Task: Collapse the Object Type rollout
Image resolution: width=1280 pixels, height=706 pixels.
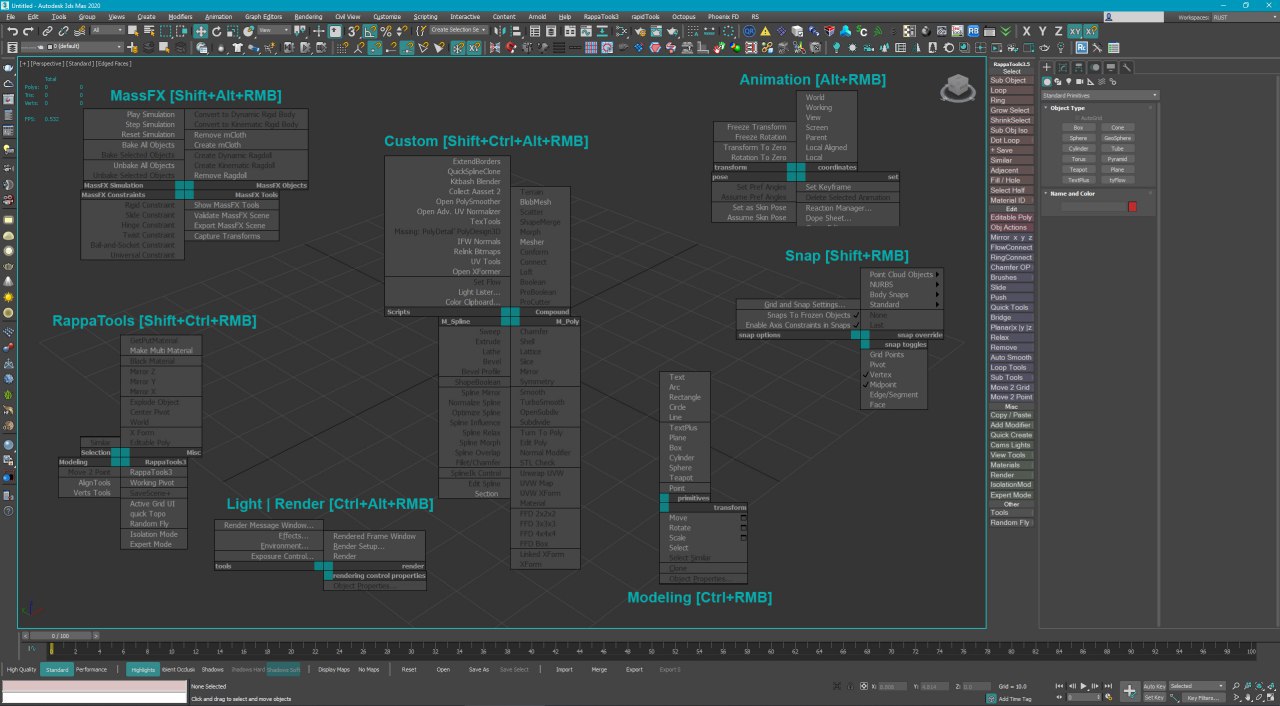Action: pyautogui.click(x=1067, y=108)
